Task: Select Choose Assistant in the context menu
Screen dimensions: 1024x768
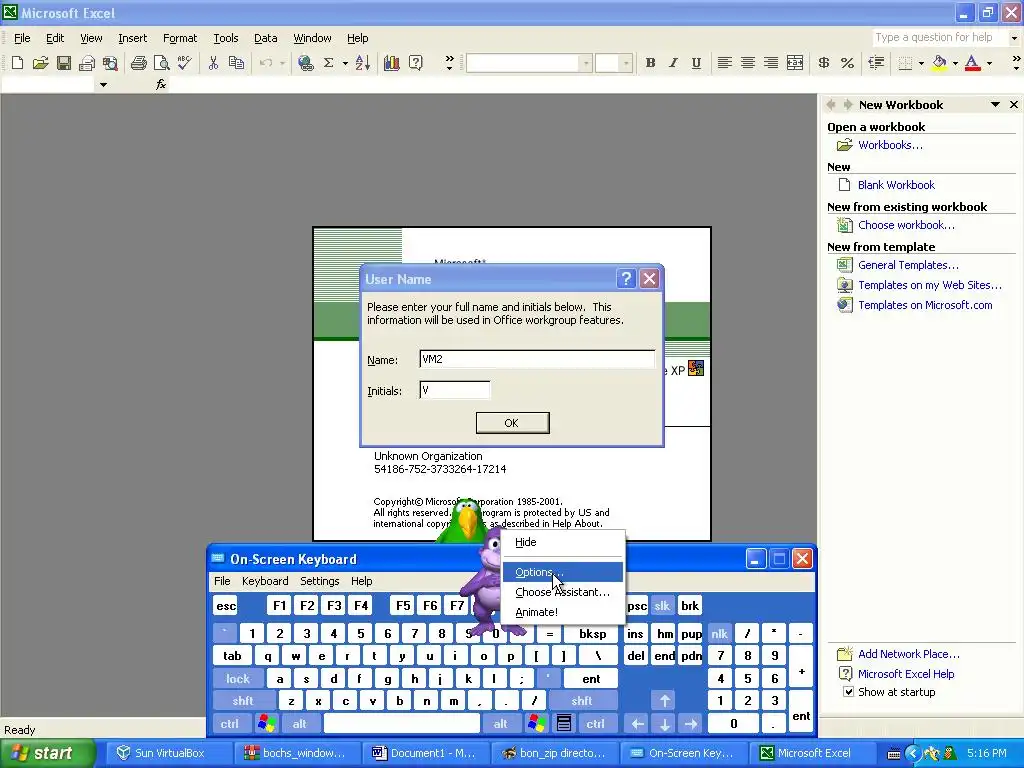Action: (562, 592)
